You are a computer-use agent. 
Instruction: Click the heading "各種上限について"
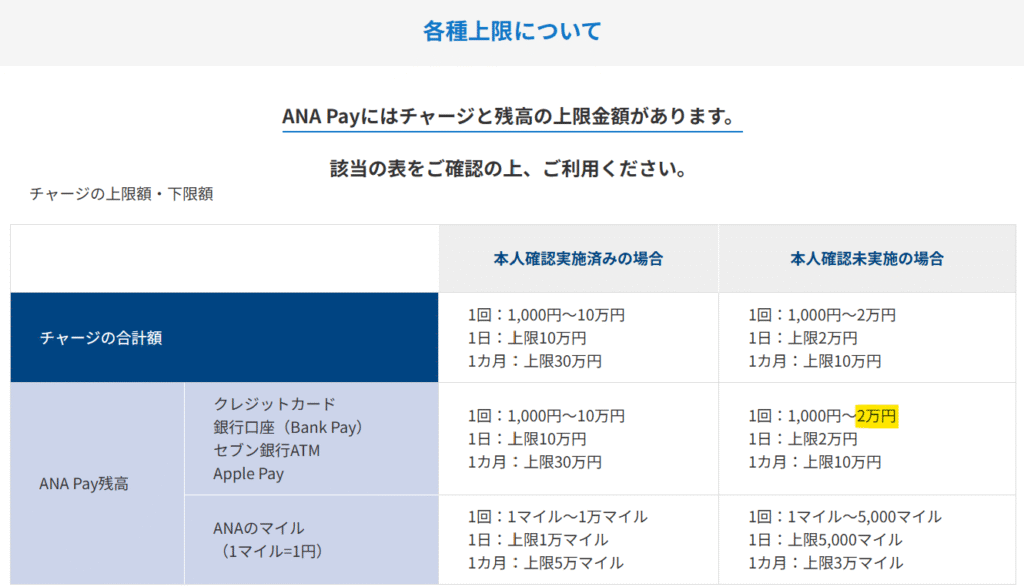[x=512, y=31]
